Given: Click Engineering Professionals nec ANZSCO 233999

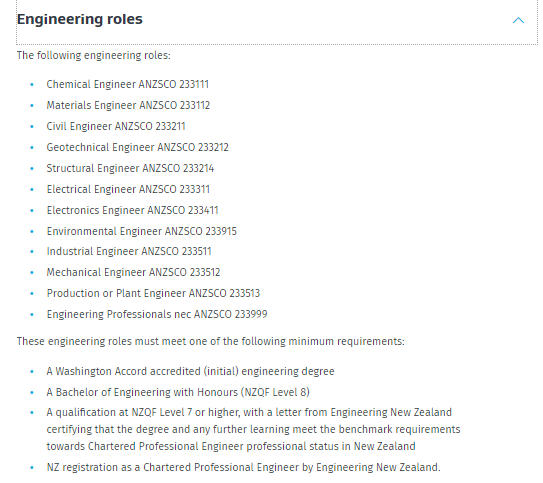Looking at the screenshot, I should point(157,314).
